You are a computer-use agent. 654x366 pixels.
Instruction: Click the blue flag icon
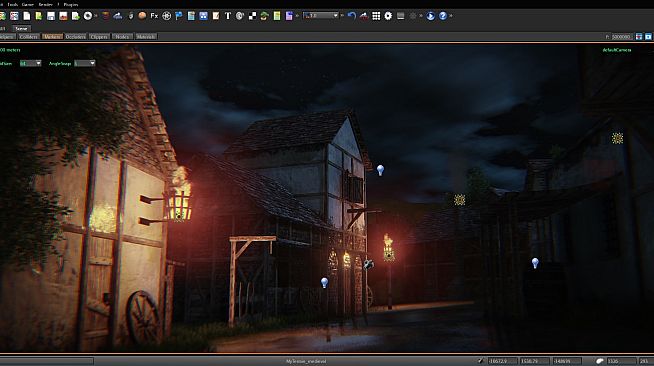click(179, 16)
